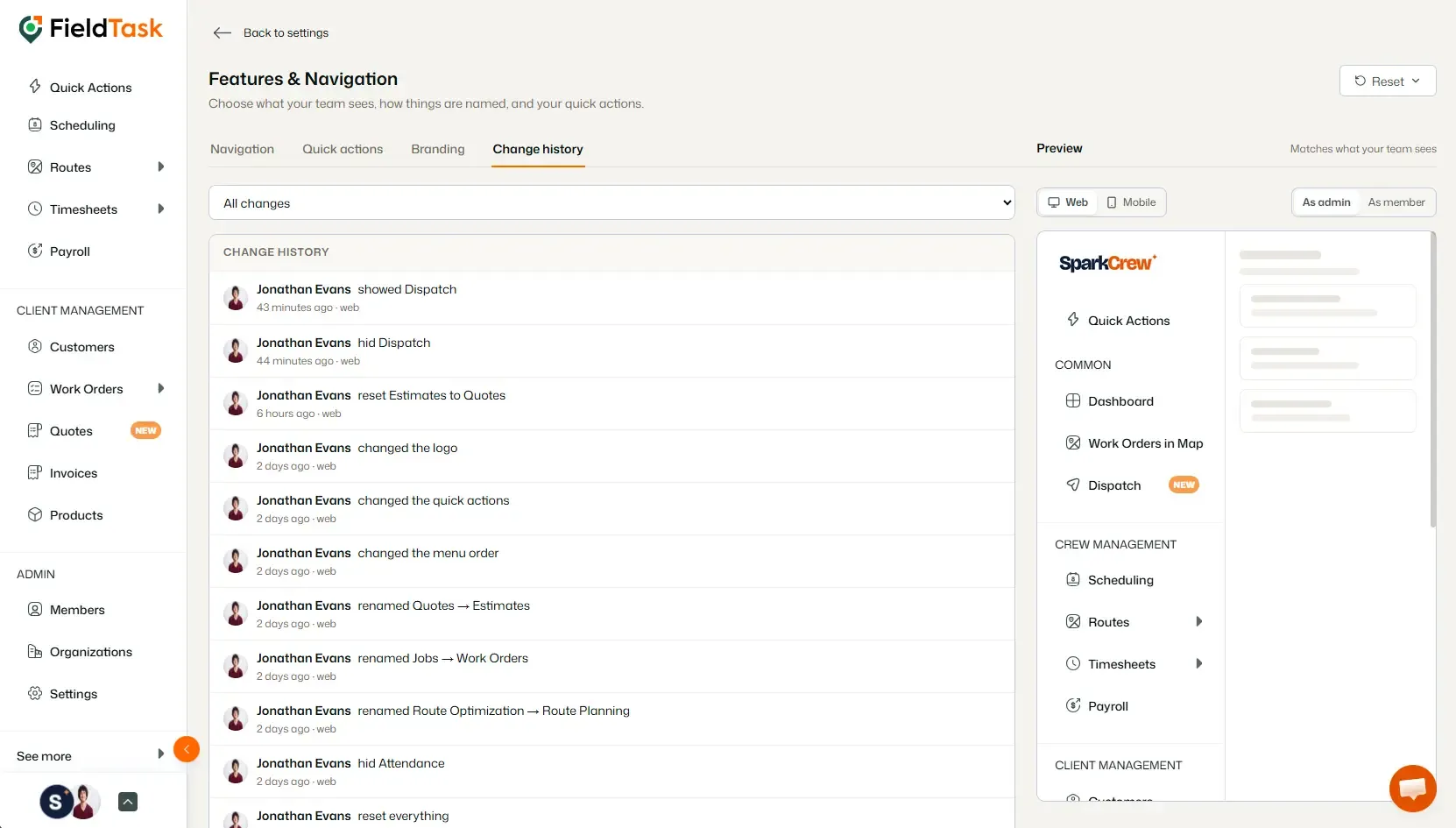Open the Reset dropdown button
The width and height of the screenshot is (1456, 828).
[x=1388, y=81]
